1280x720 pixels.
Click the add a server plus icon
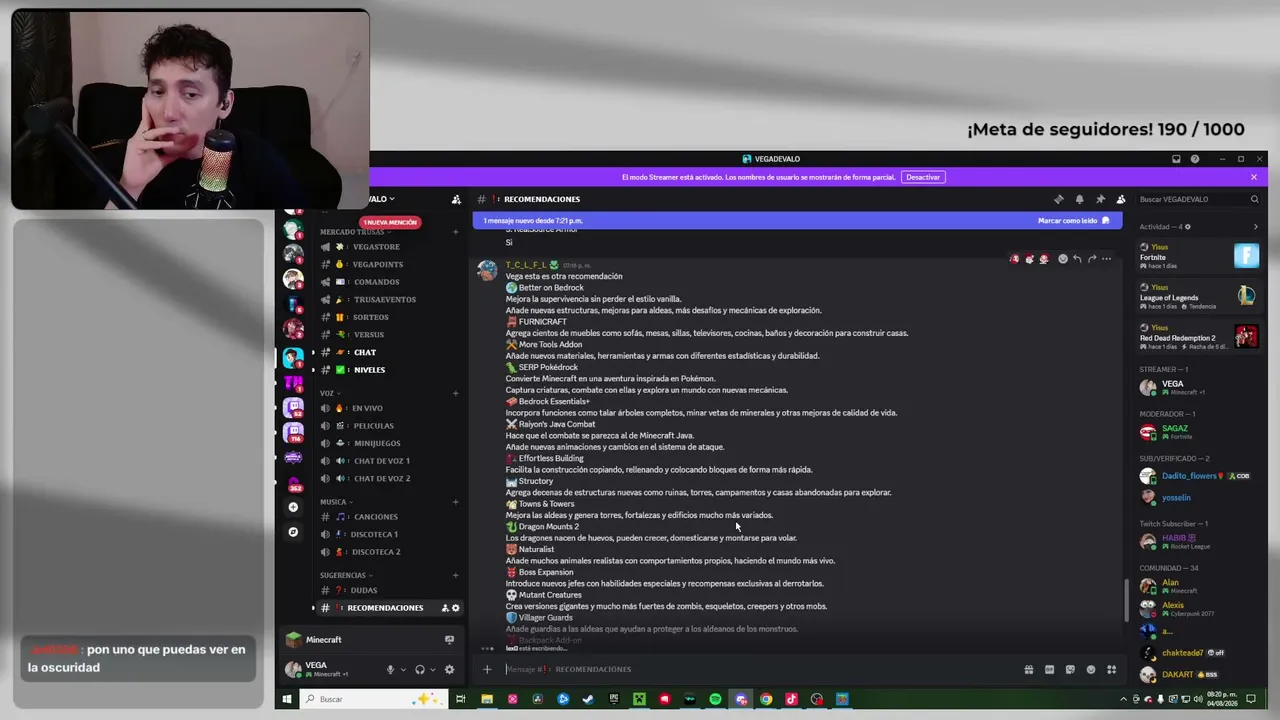pos(293,507)
